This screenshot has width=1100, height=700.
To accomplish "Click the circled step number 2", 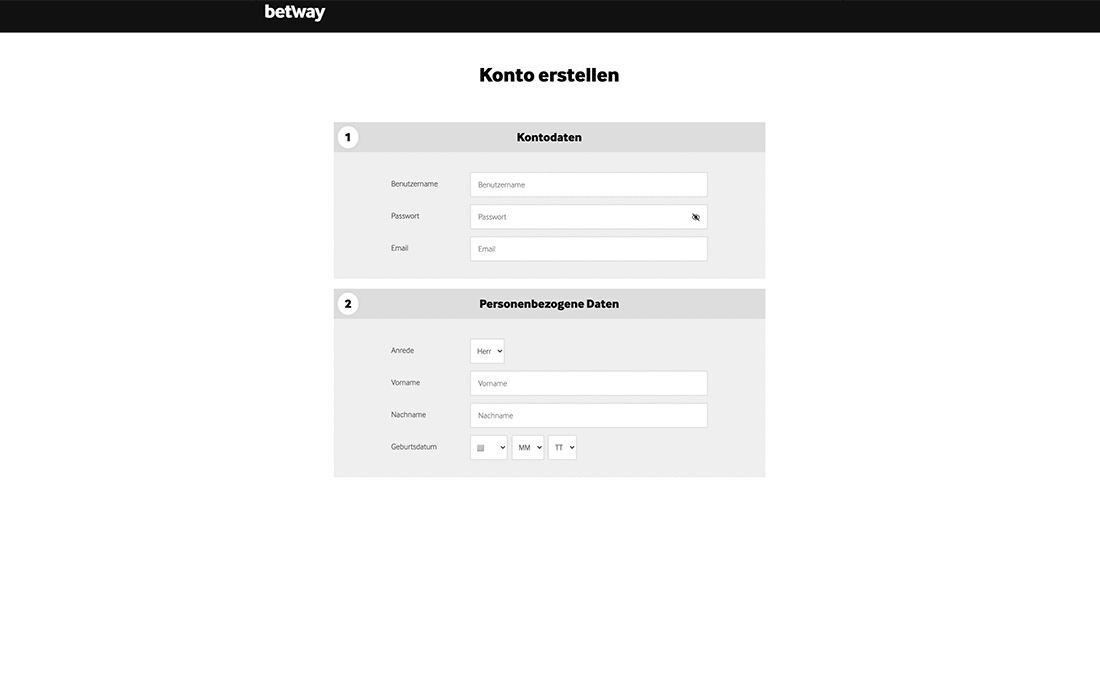I will [x=348, y=303].
